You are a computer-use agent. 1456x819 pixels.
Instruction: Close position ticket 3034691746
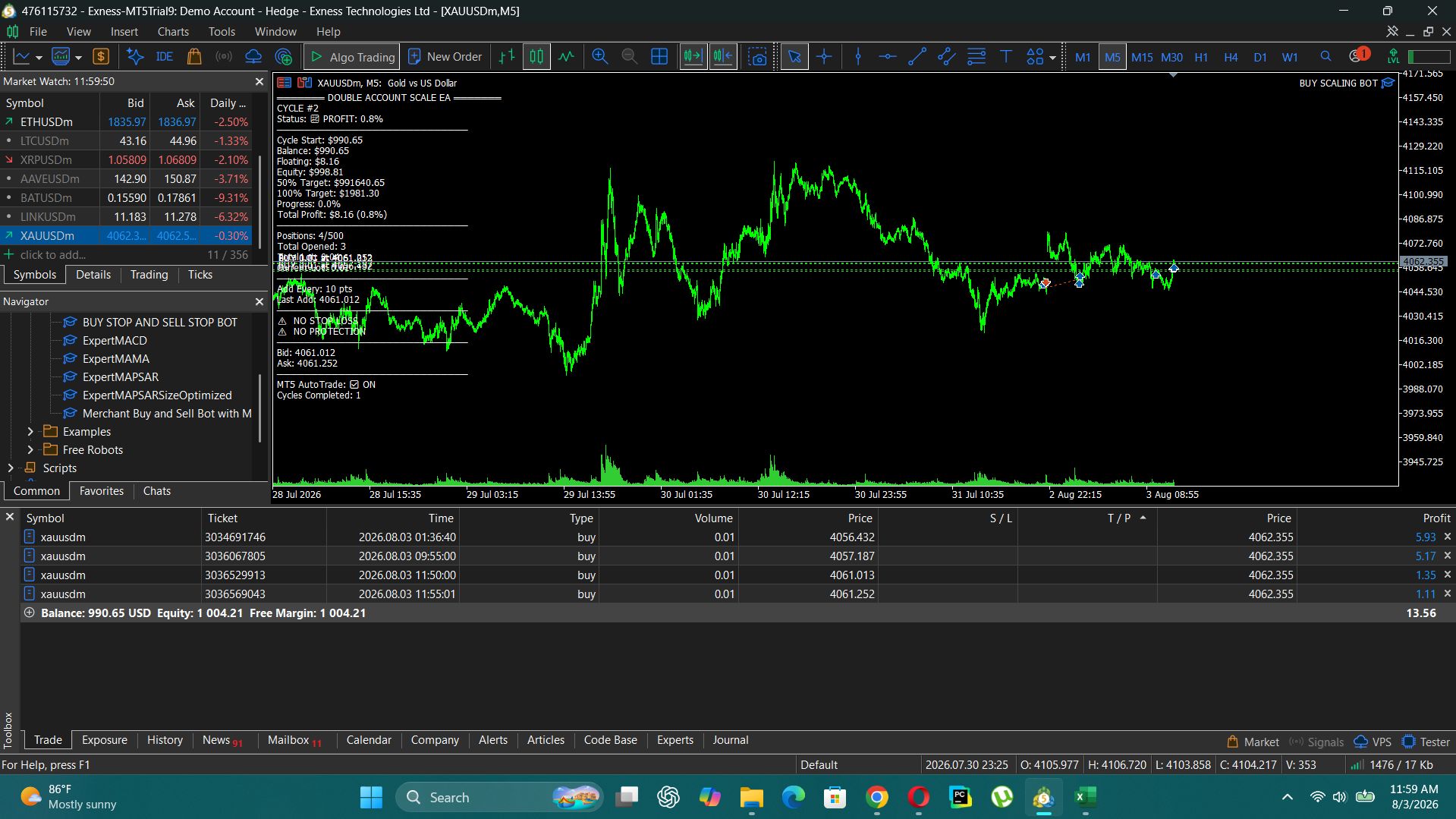(1447, 537)
